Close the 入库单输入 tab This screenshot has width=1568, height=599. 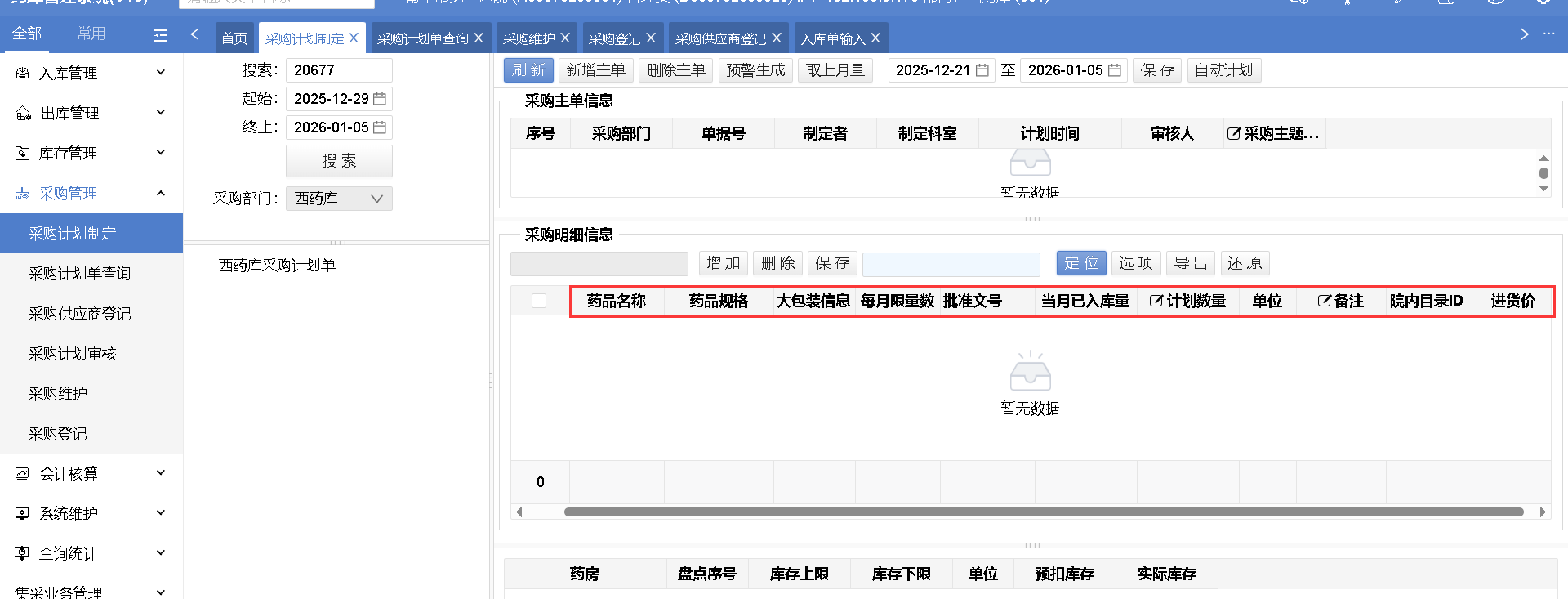click(x=875, y=38)
